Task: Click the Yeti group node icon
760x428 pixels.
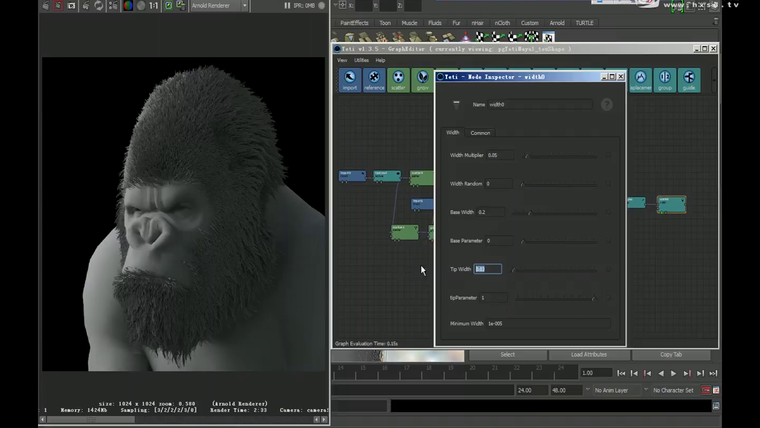Action: pyautogui.click(x=665, y=79)
